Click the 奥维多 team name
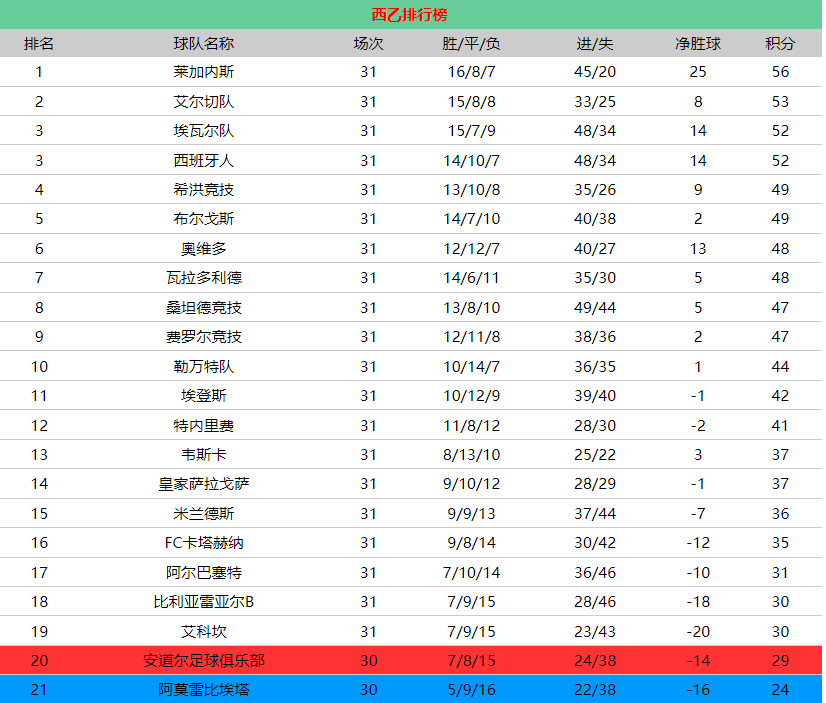Viewport: 826px width, 703px height. point(203,249)
